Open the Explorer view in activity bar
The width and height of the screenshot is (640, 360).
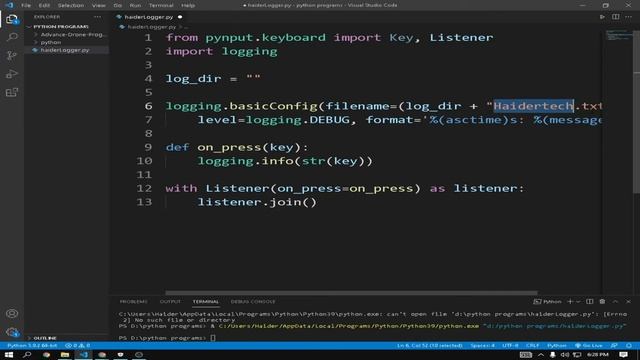coord(12,19)
